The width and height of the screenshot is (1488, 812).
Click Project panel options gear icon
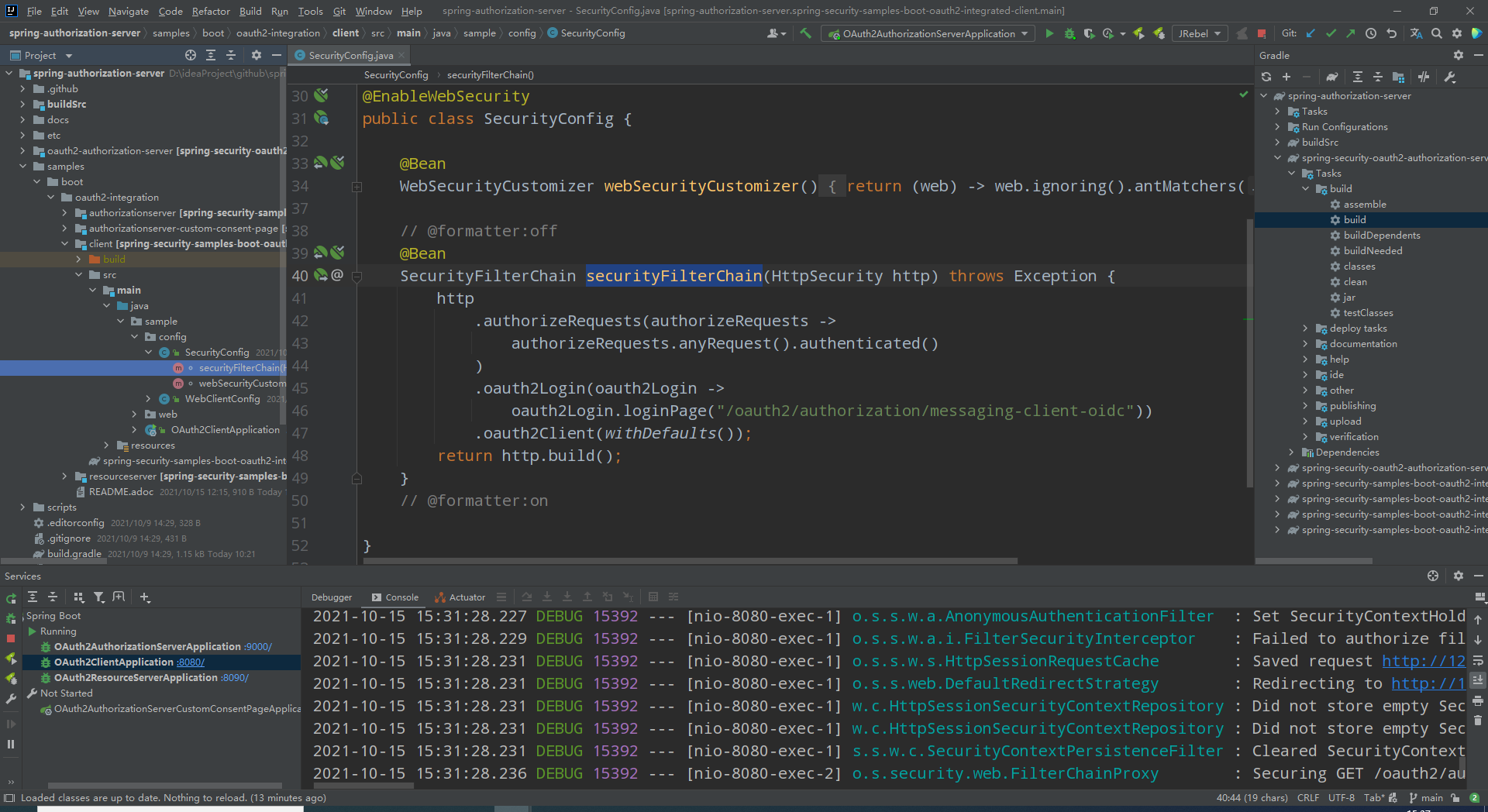tap(257, 55)
